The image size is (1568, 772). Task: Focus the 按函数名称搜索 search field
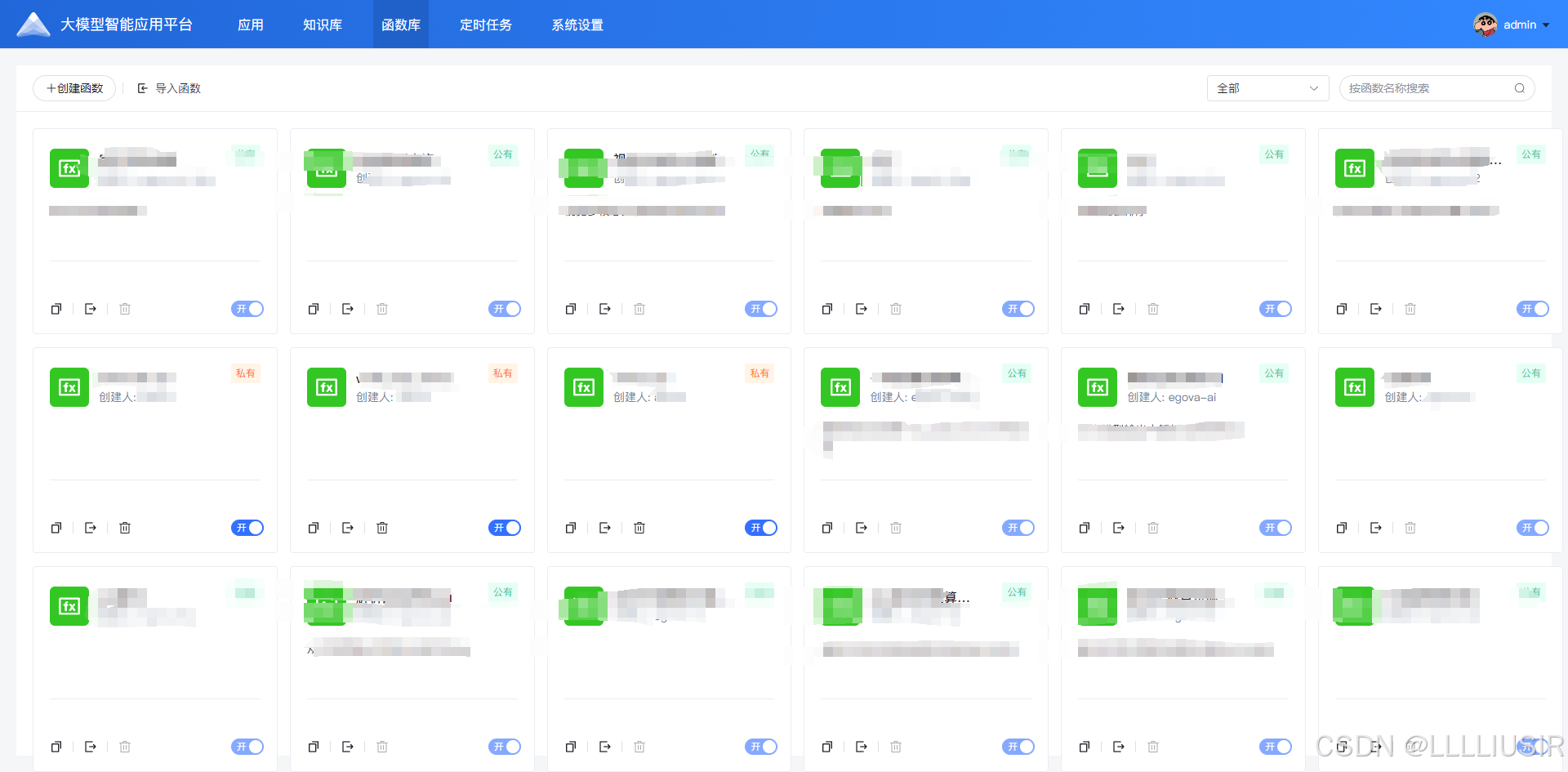(x=1437, y=88)
